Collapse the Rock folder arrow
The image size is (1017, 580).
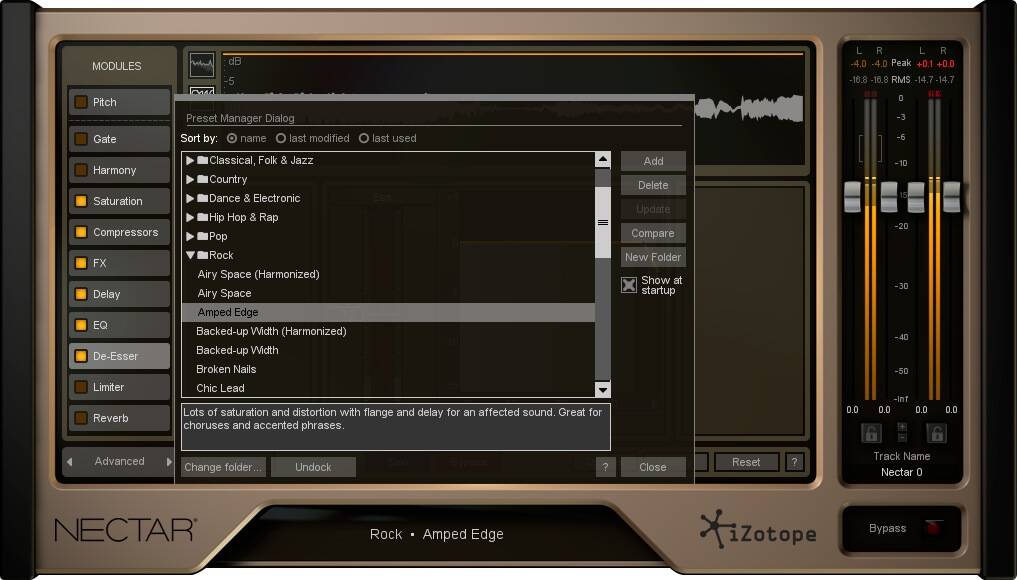pos(190,255)
